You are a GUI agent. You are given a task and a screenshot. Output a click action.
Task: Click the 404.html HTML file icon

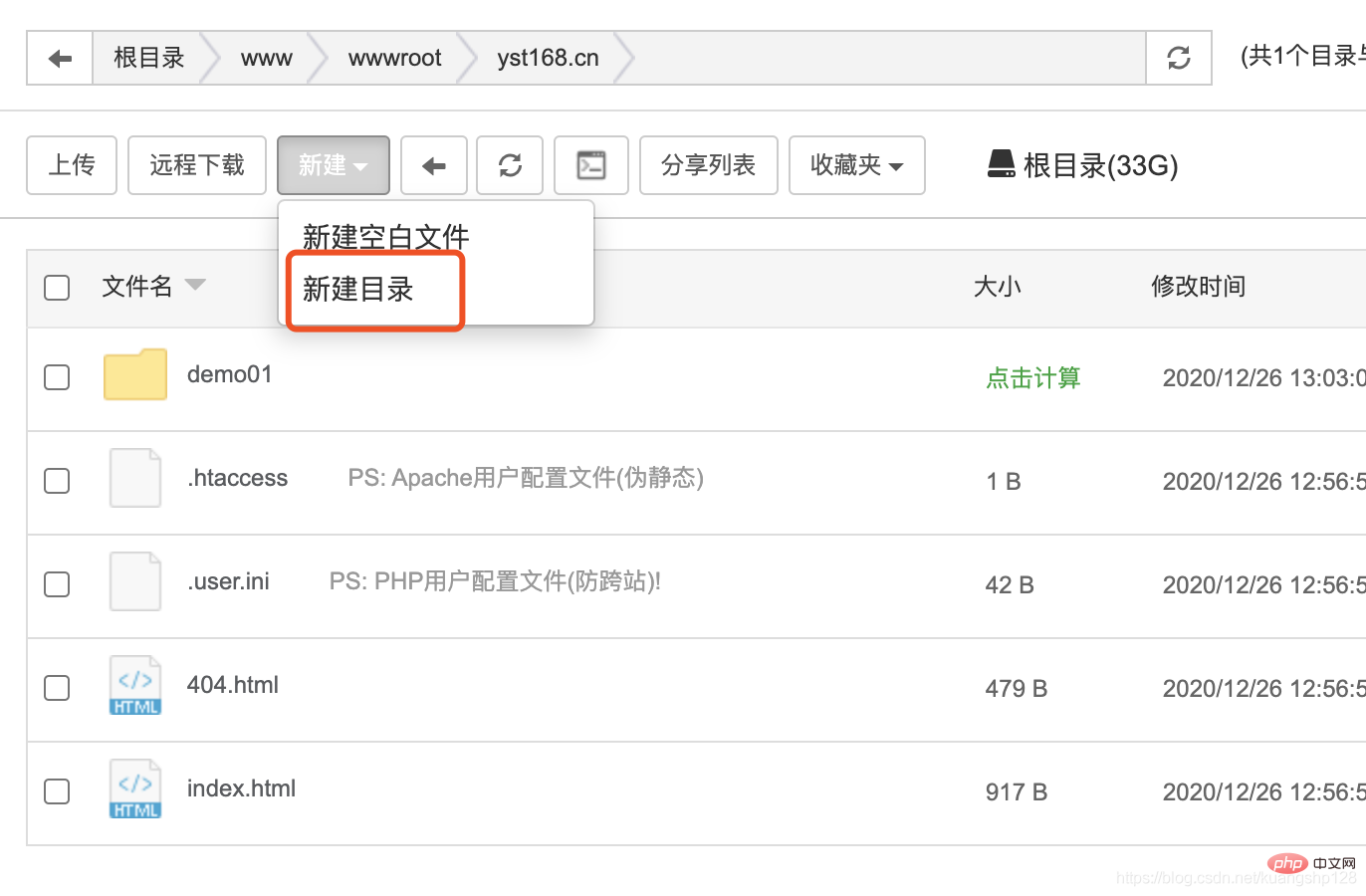coord(135,685)
